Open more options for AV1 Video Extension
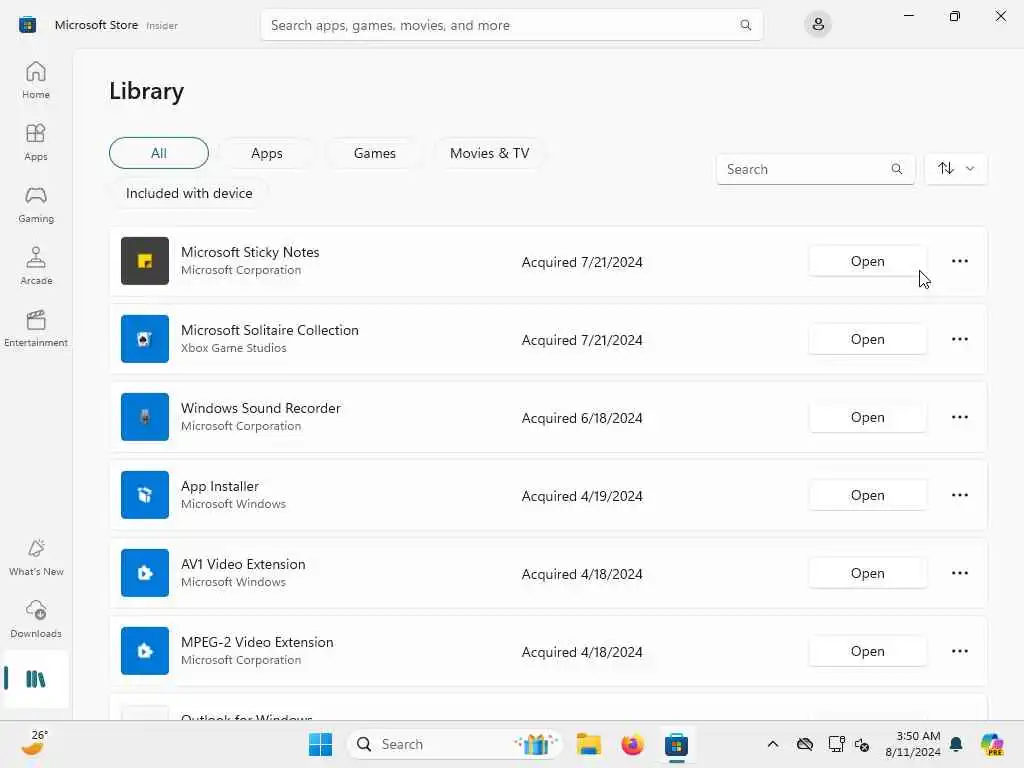Image resolution: width=1024 pixels, height=768 pixels. tap(959, 573)
